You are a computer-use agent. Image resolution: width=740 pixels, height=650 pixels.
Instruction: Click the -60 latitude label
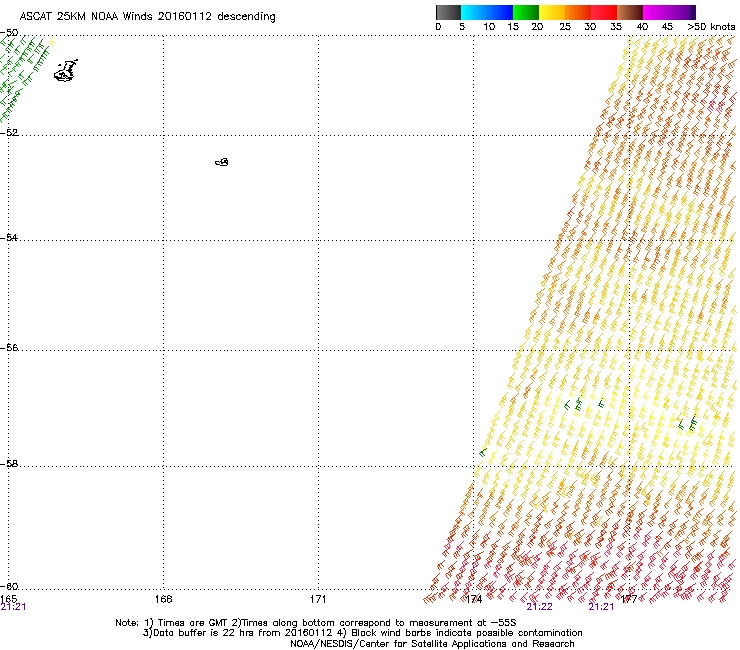9,586
